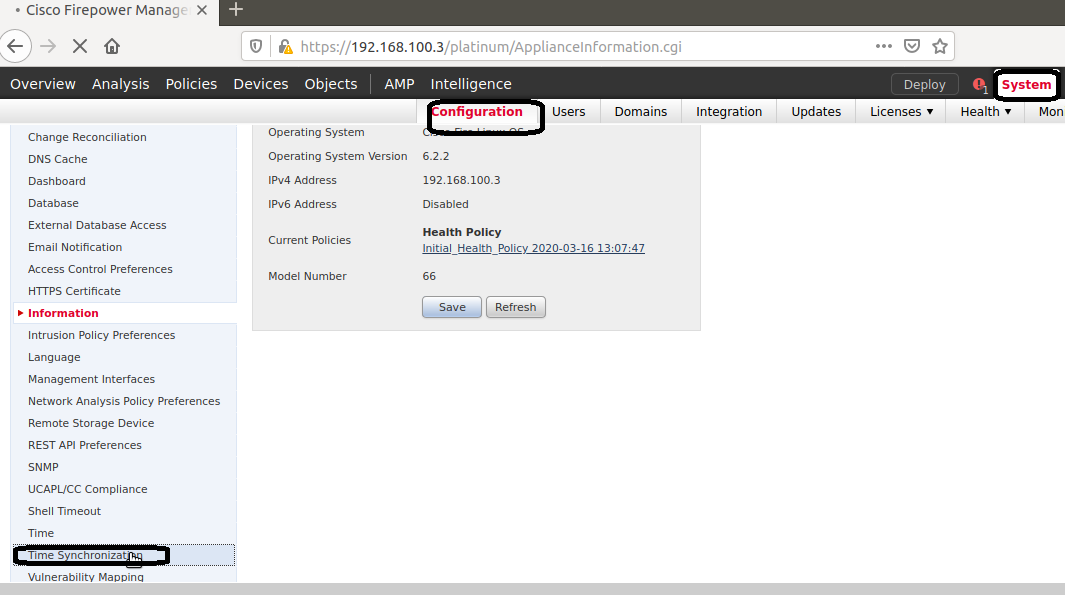Open the System menu

pos(1026,85)
